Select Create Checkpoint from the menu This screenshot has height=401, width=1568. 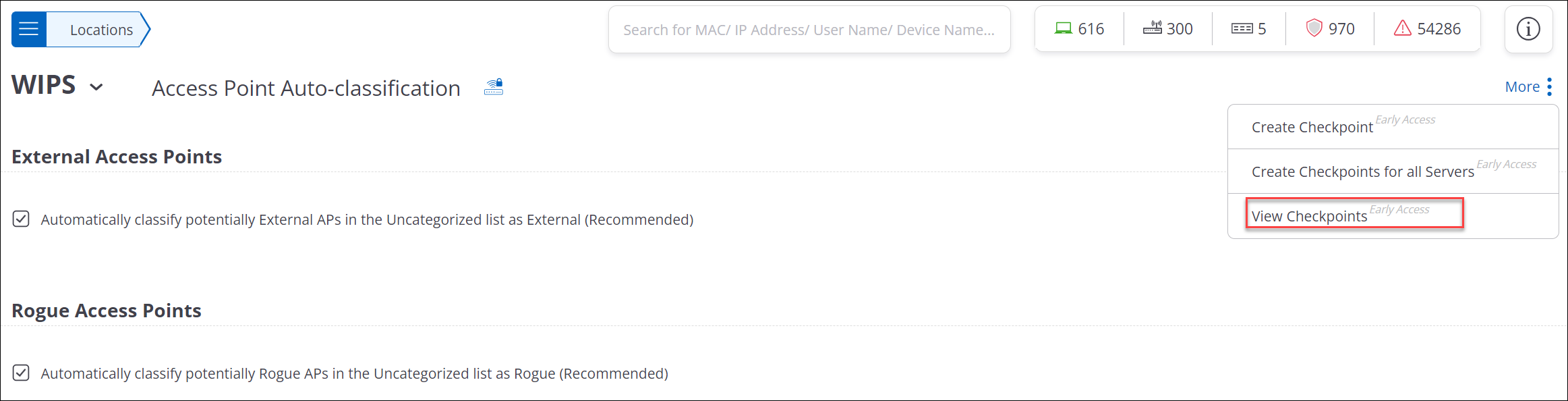(x=1312, y=127)
